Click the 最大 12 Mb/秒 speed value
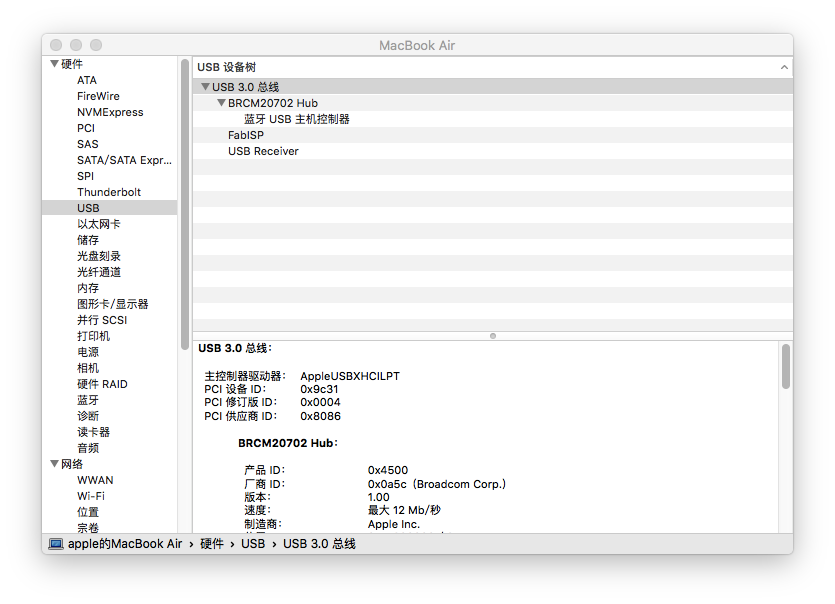This screenshot has height=604, width=835. tap(404, 510)
